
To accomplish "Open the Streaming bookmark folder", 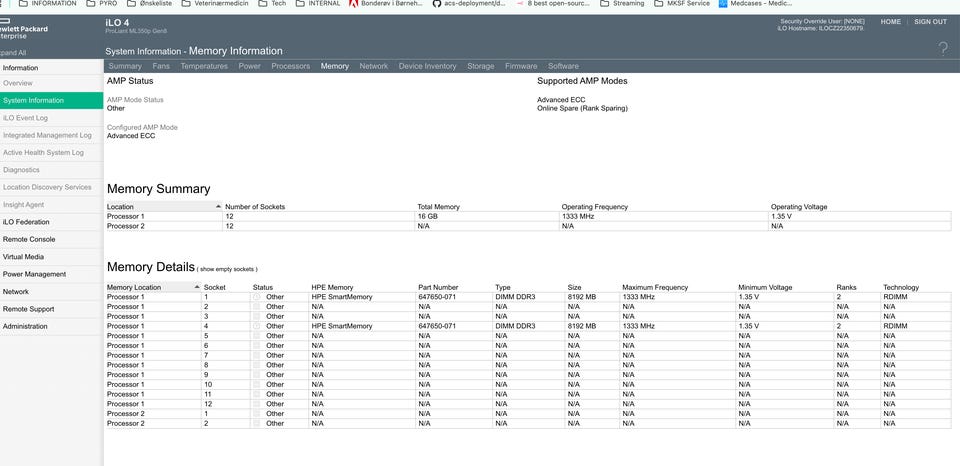I will (x=622, y=4).
